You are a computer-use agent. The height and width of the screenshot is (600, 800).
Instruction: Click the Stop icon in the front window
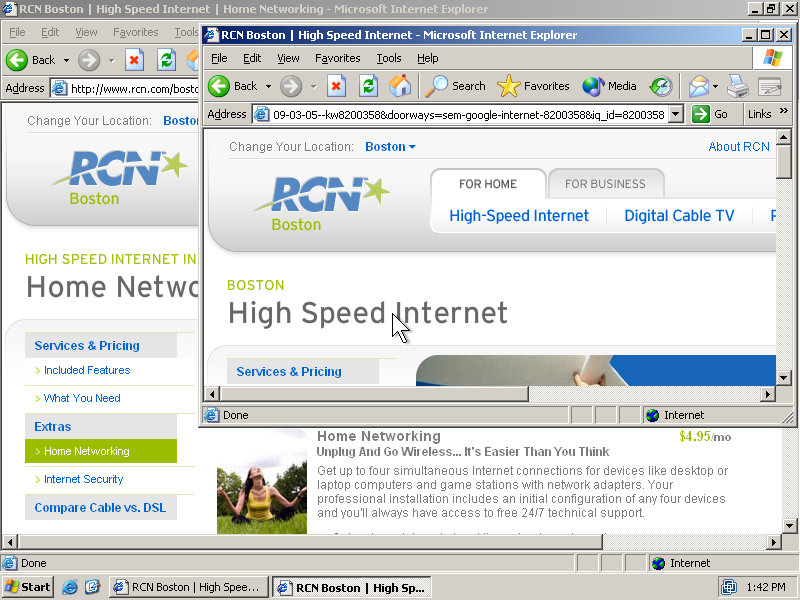click(x=336, y=86)
